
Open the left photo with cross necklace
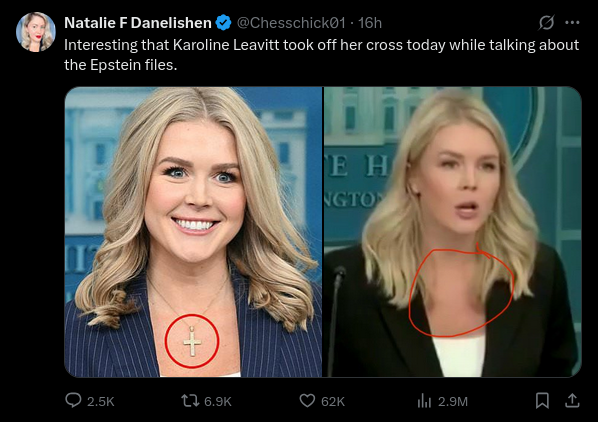(x=193, y=232)
